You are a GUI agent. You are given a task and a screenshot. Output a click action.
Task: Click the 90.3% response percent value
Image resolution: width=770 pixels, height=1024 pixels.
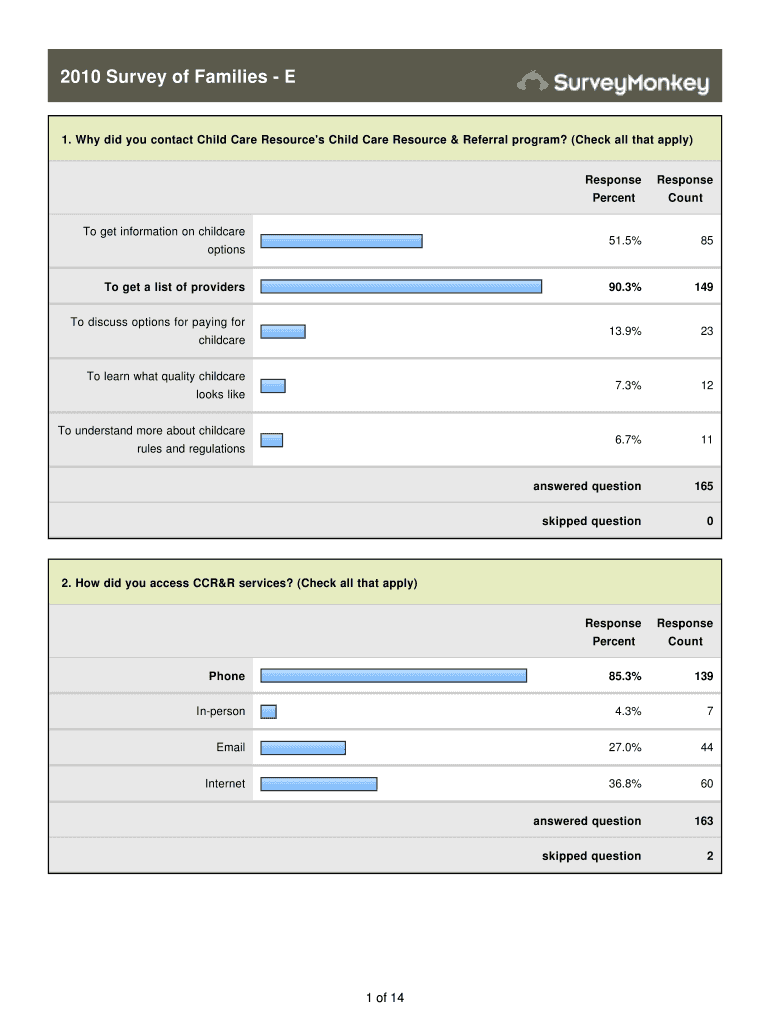625,287
